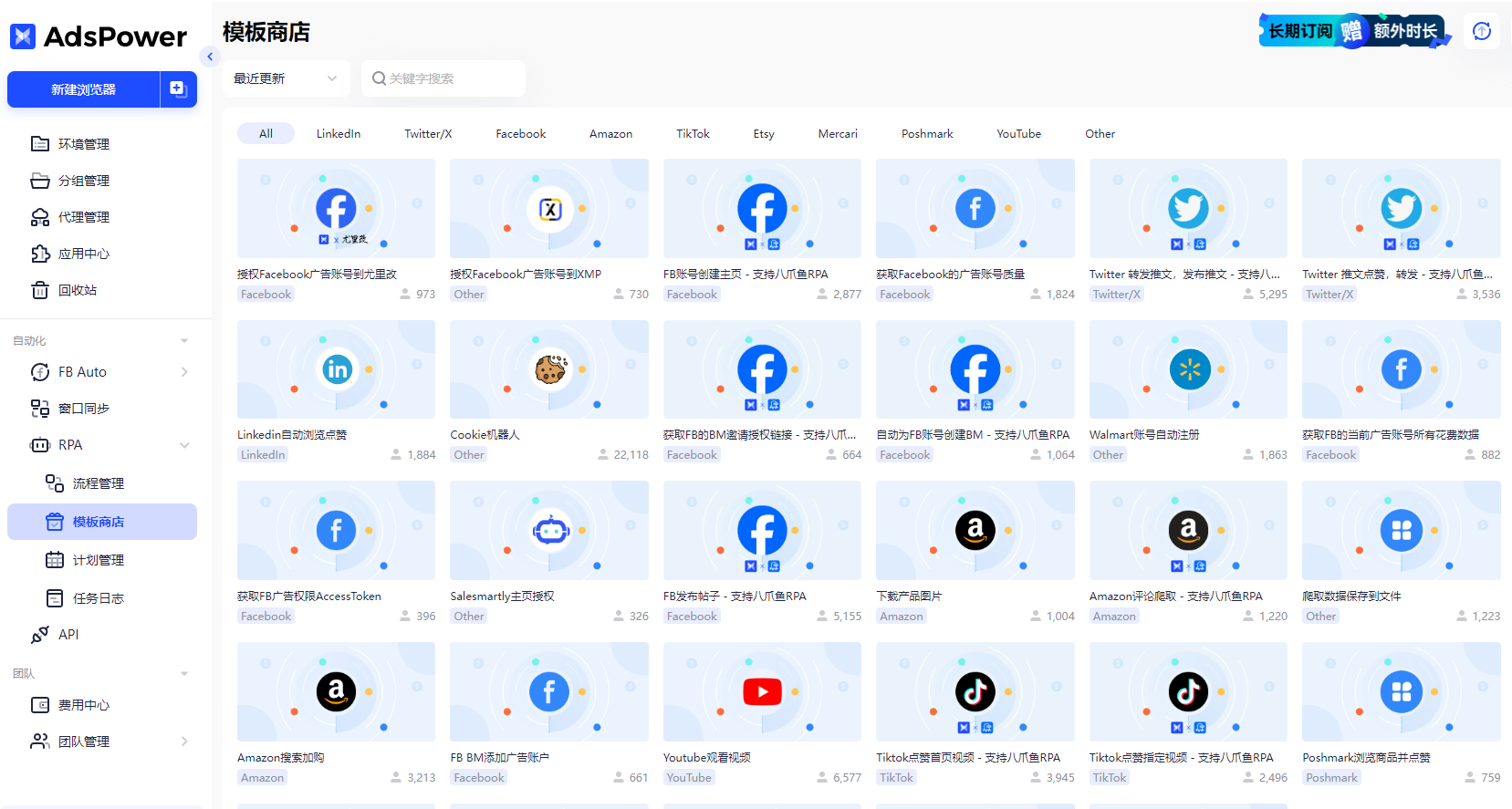Filter by Etsy category
The height and width of the screenshot is (809, 1512).
[764, 133]
